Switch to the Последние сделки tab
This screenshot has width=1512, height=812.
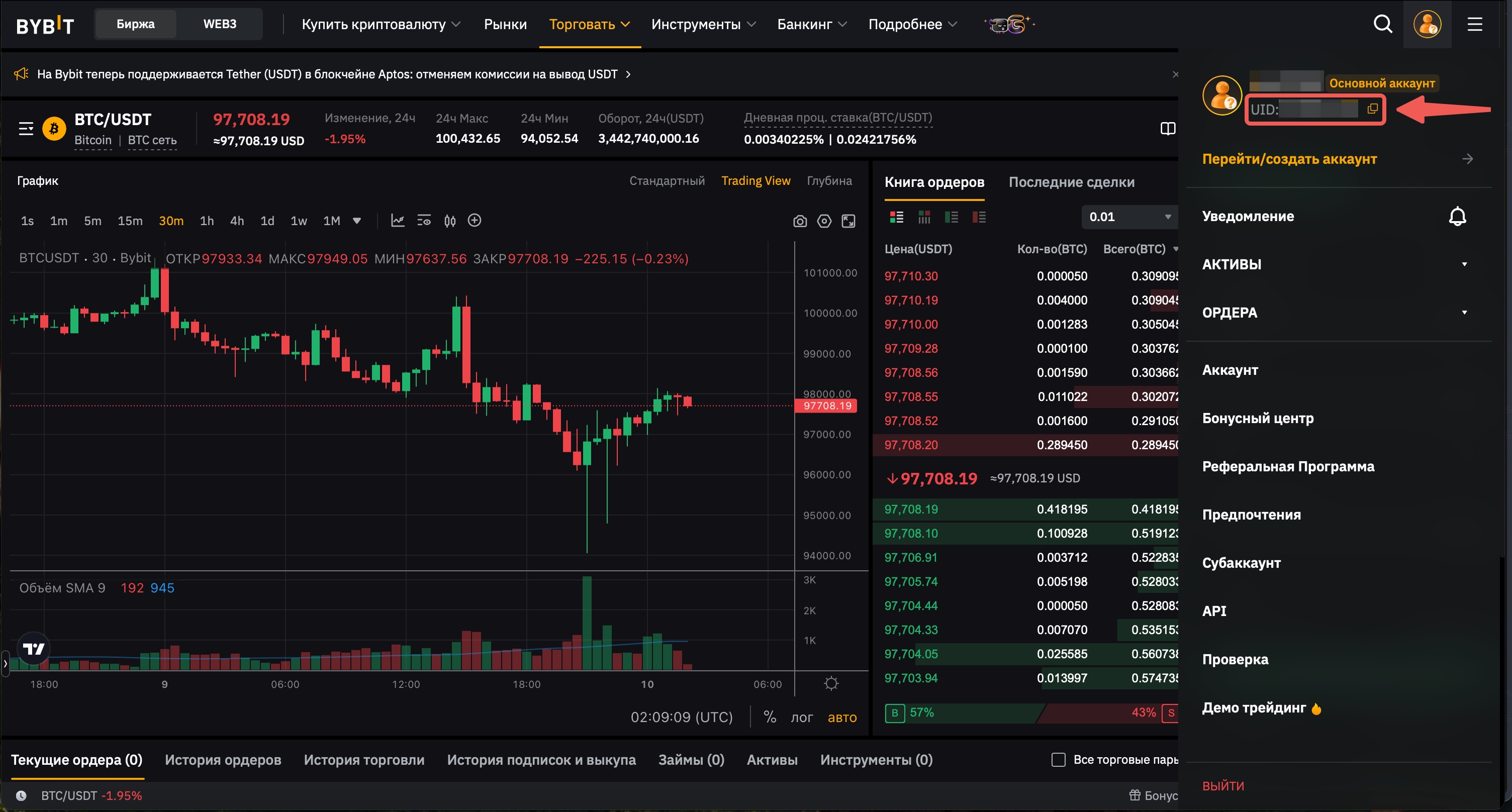(x=1071, y=182)
